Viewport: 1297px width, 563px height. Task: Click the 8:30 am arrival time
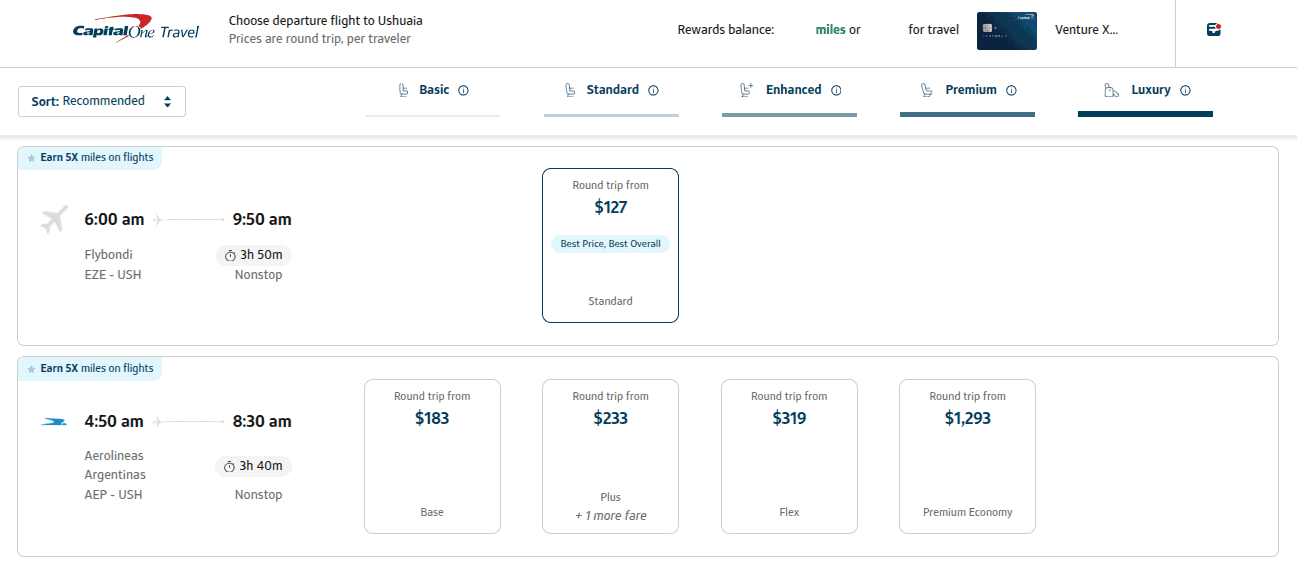click(x=262, y=422)
